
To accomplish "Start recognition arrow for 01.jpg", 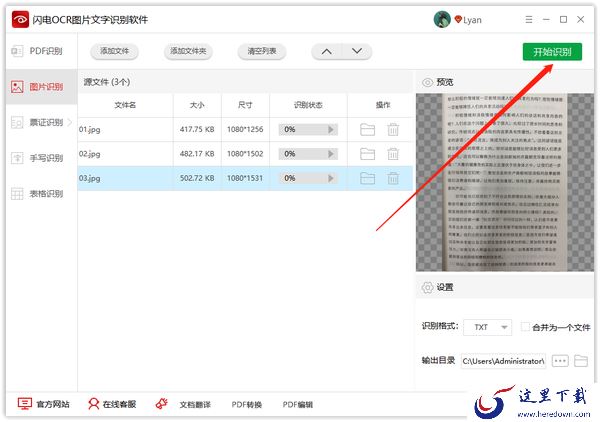I will (331, 129).
